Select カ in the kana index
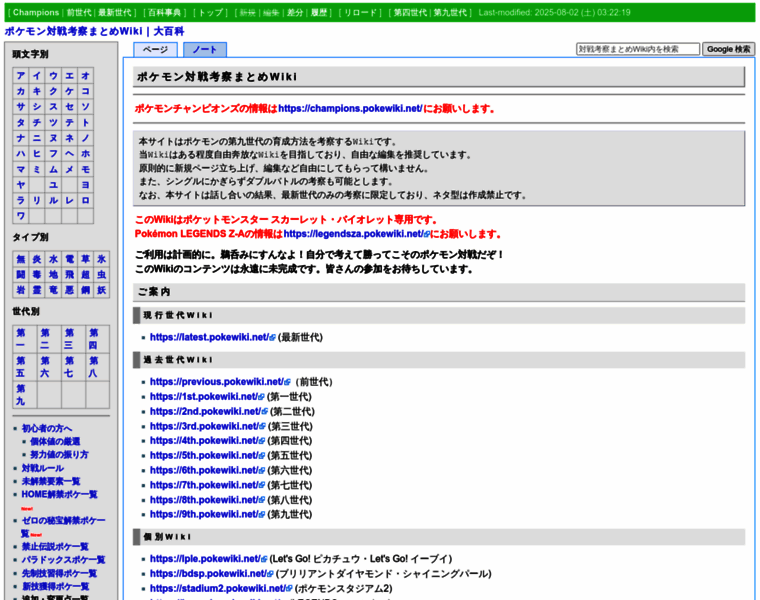 point(21,91)
